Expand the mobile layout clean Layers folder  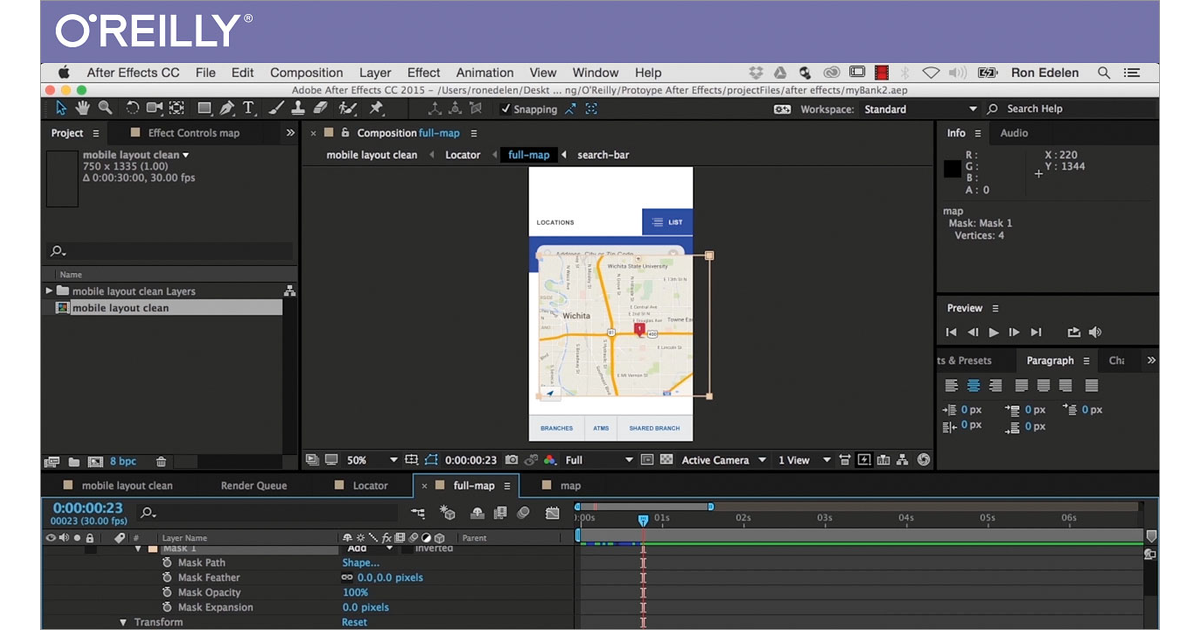pos(49,291)
